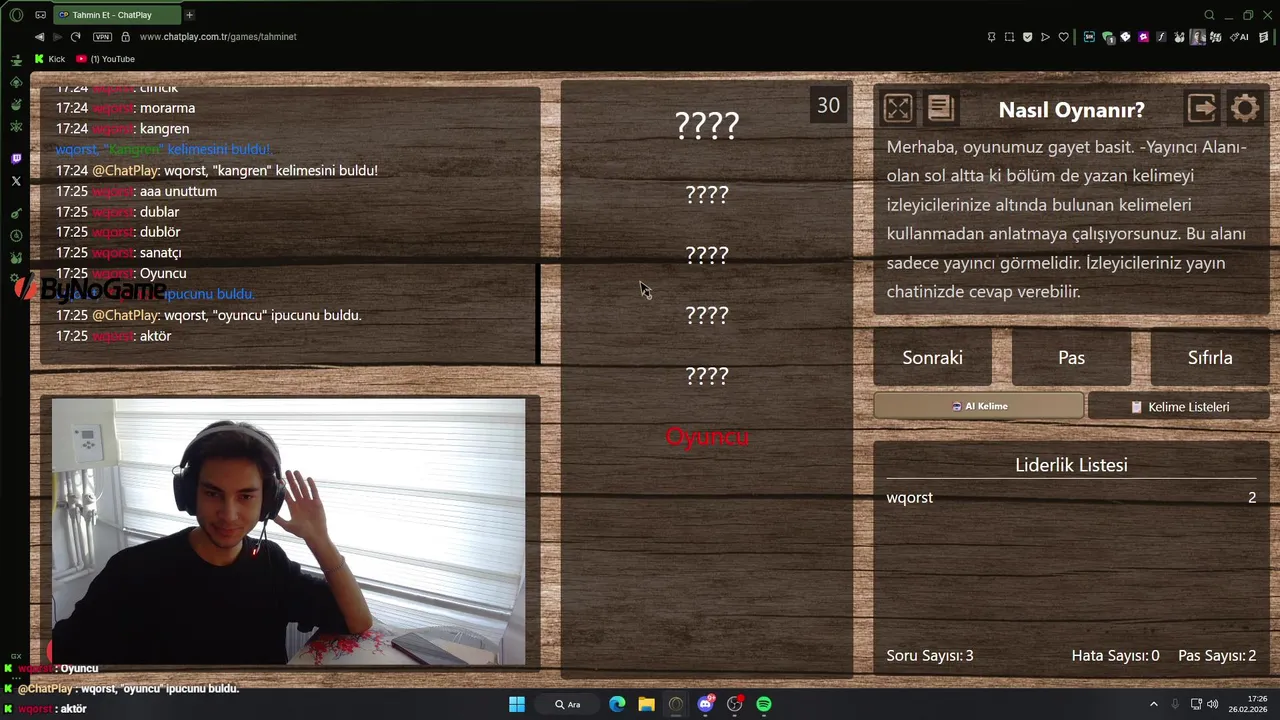Open the Spotify taskbar icon
Image resolution: width=1280 pixels, height=720 pixels.
pos(764,704)
